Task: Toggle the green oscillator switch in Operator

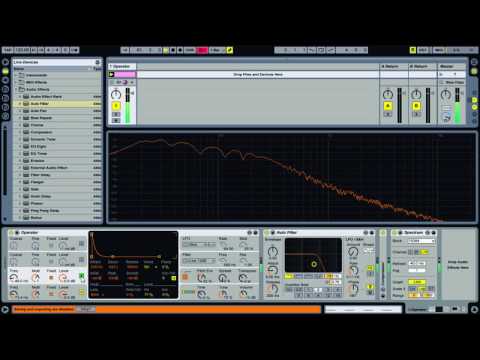Action: pos(82,275)
